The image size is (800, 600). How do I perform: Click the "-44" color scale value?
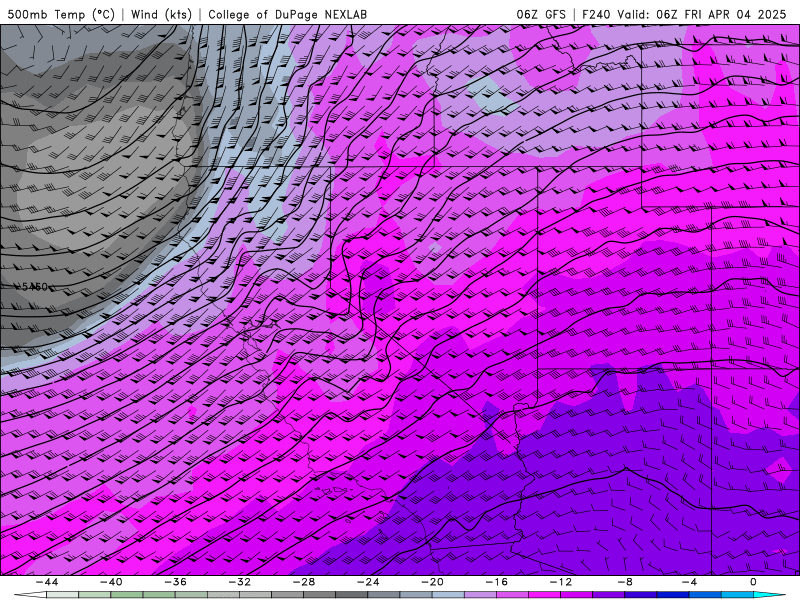(46, 582)
